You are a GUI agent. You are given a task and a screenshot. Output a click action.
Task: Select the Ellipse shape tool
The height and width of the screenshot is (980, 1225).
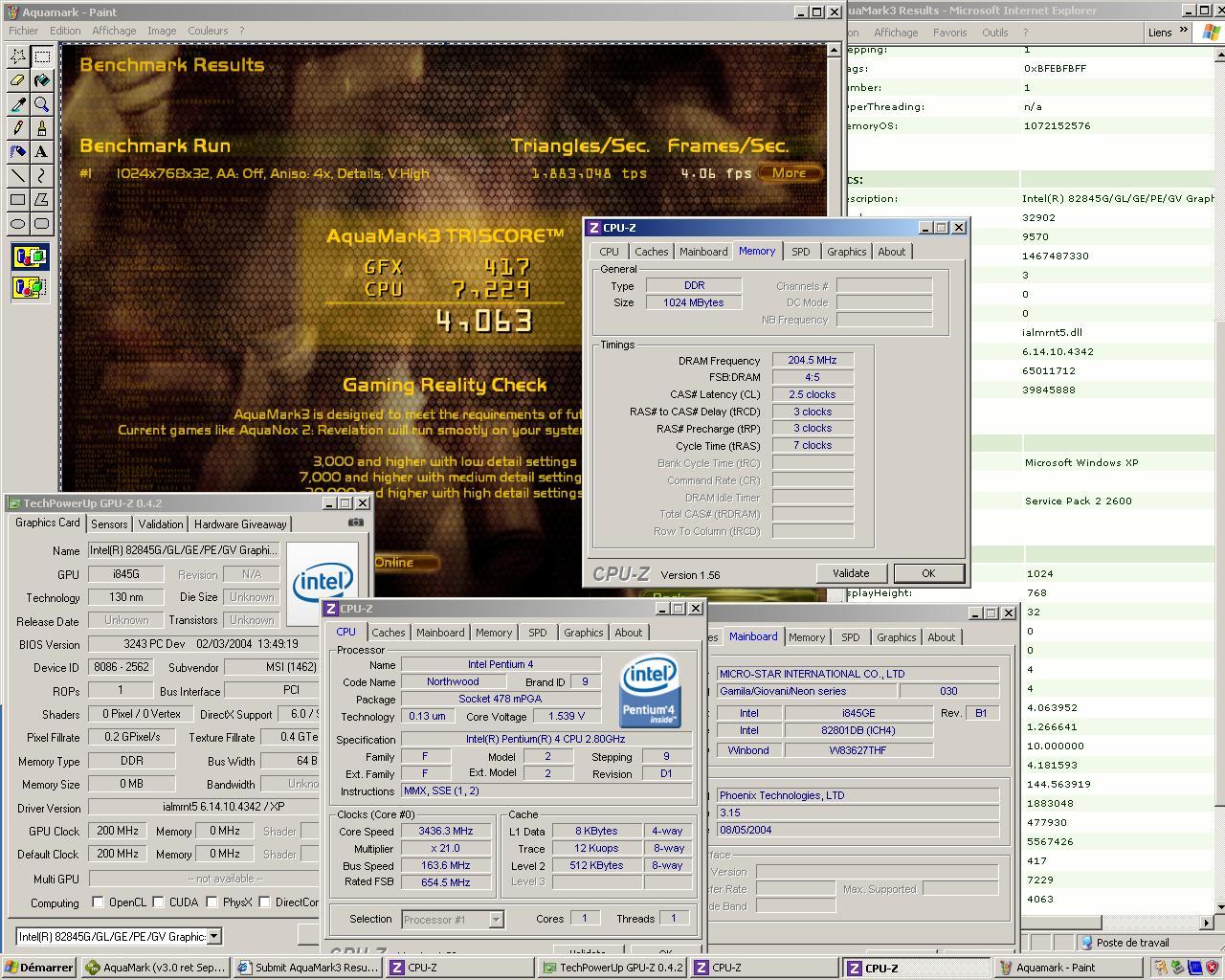(17, 223)
